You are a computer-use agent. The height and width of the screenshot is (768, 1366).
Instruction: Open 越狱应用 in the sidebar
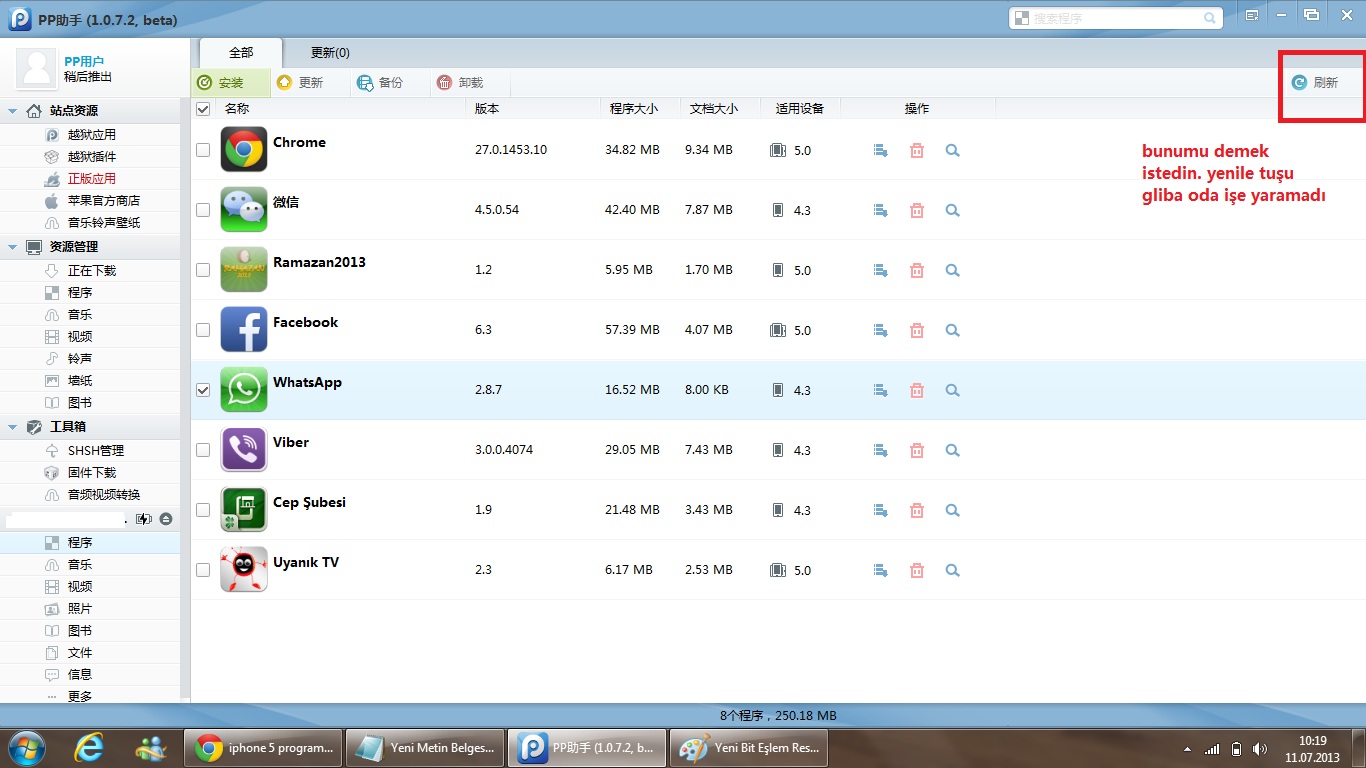click(92, 135)
